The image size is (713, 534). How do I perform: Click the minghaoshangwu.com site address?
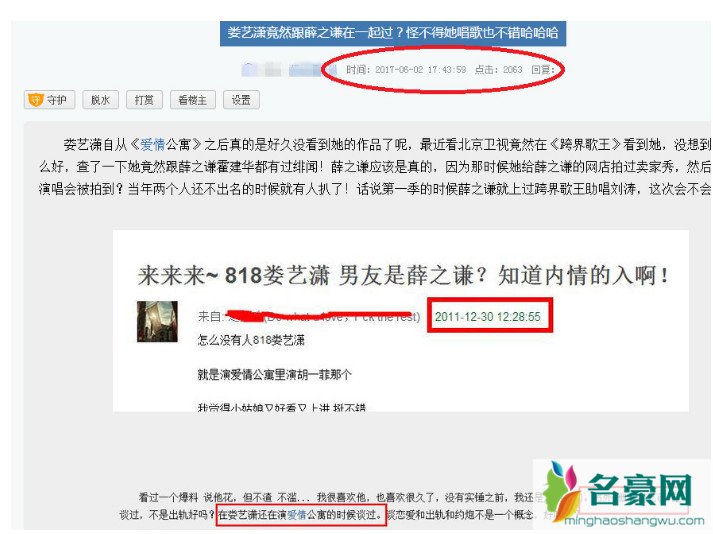(x=633, y=522)
